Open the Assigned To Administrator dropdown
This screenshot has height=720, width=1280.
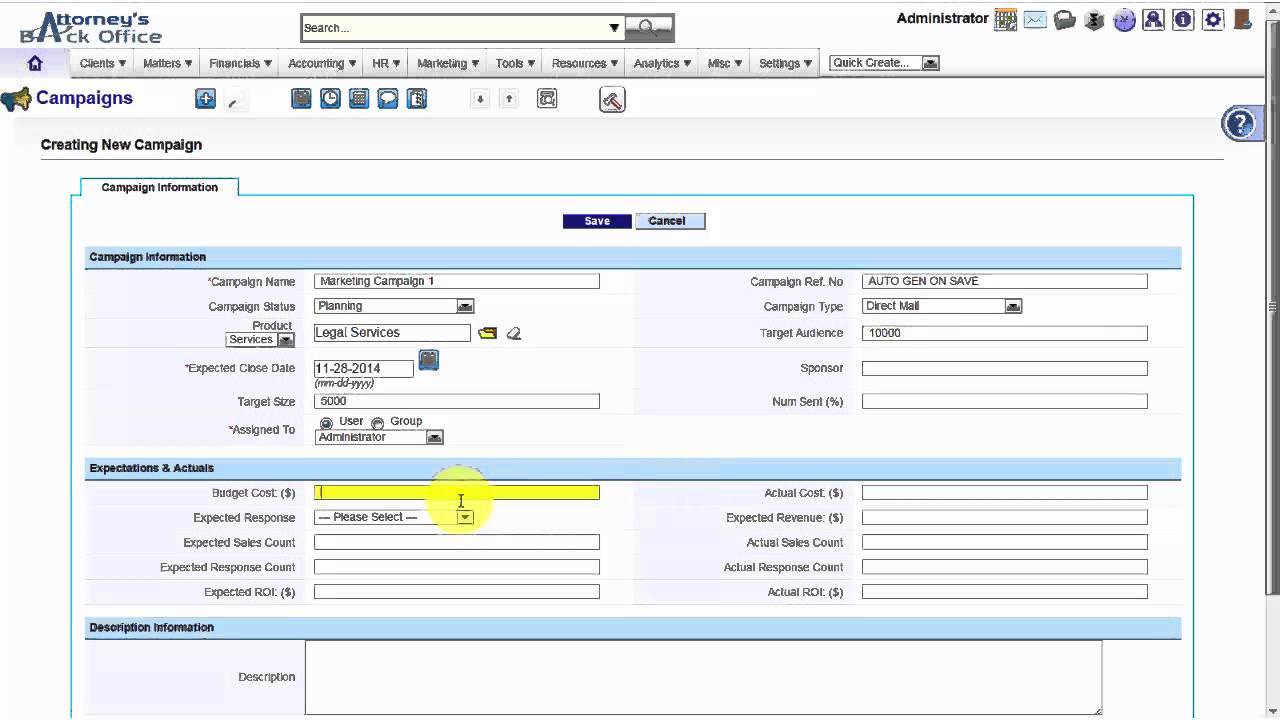[379, 437]
